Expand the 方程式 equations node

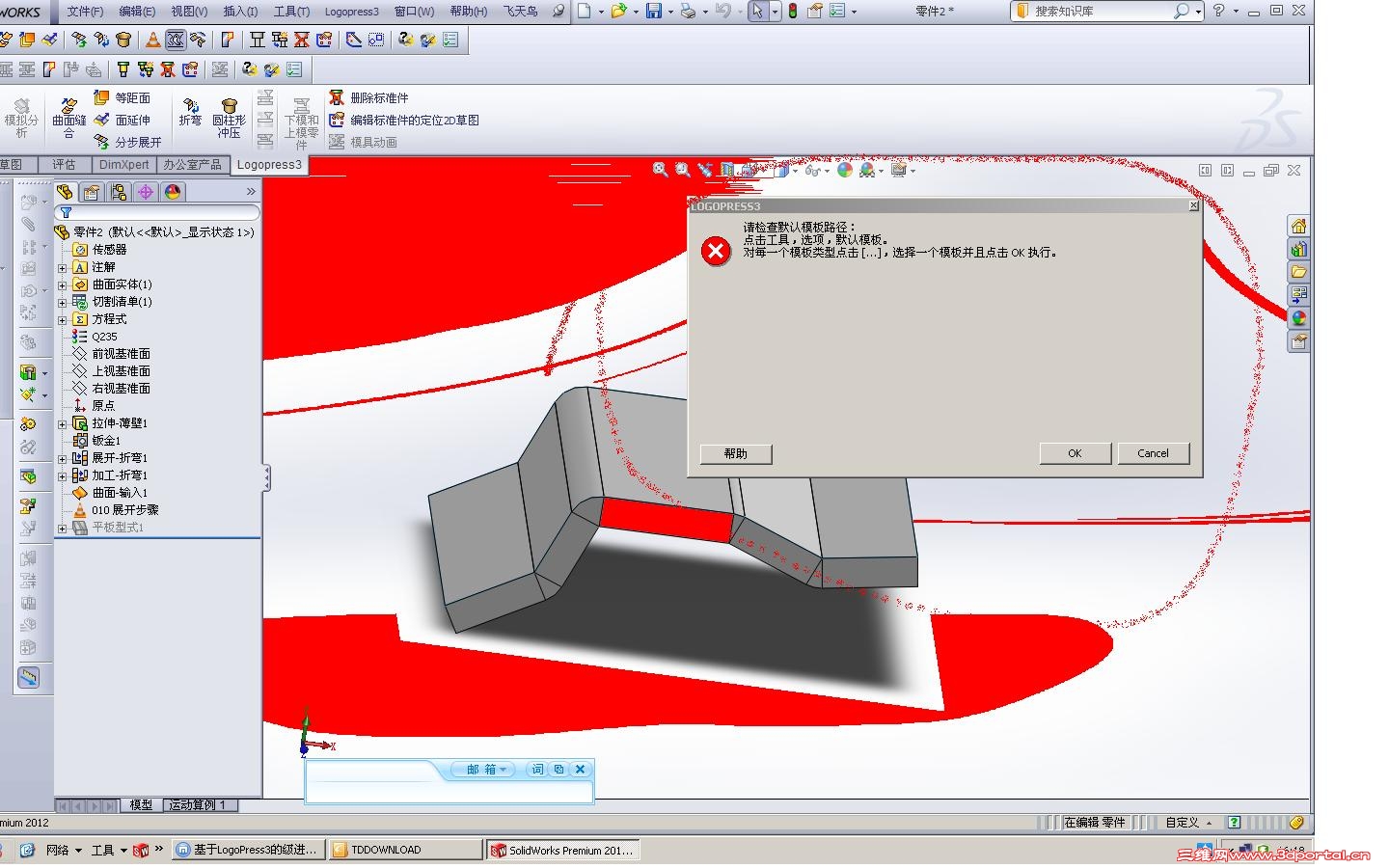63,319
